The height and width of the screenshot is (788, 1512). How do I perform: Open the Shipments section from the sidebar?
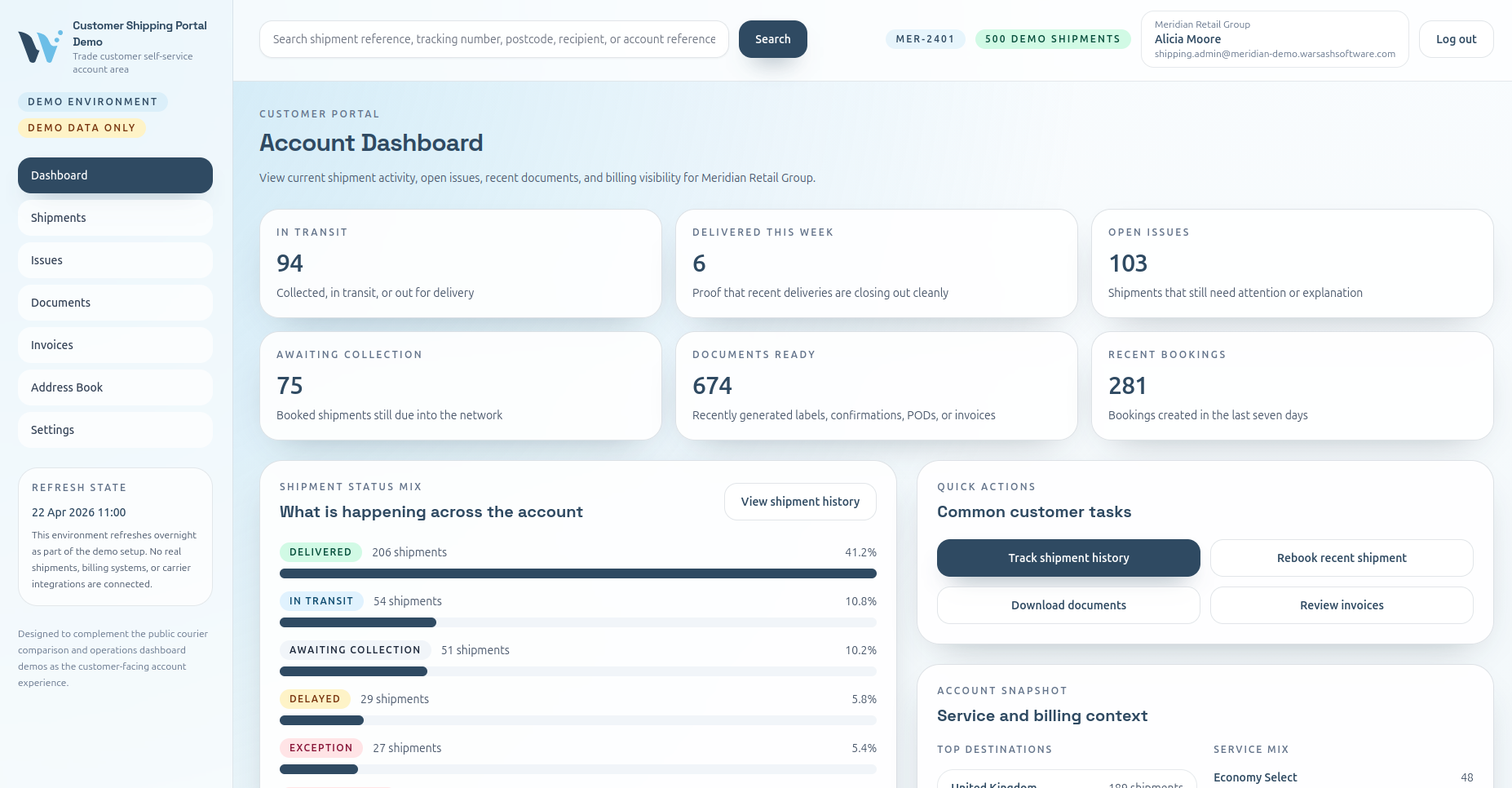click(114, 218)
